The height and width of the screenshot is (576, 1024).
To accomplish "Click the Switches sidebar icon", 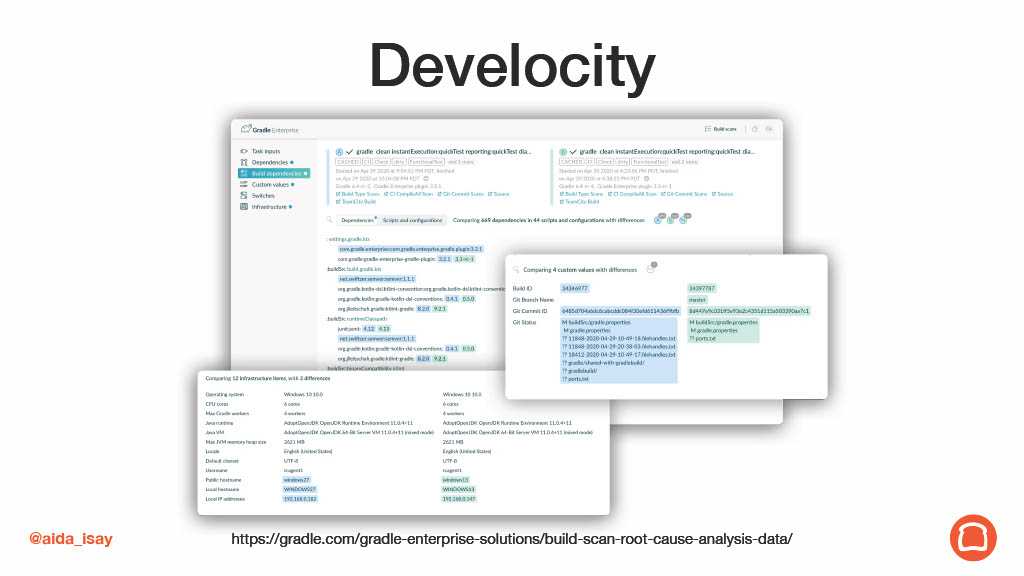I will tap(244, 195).
